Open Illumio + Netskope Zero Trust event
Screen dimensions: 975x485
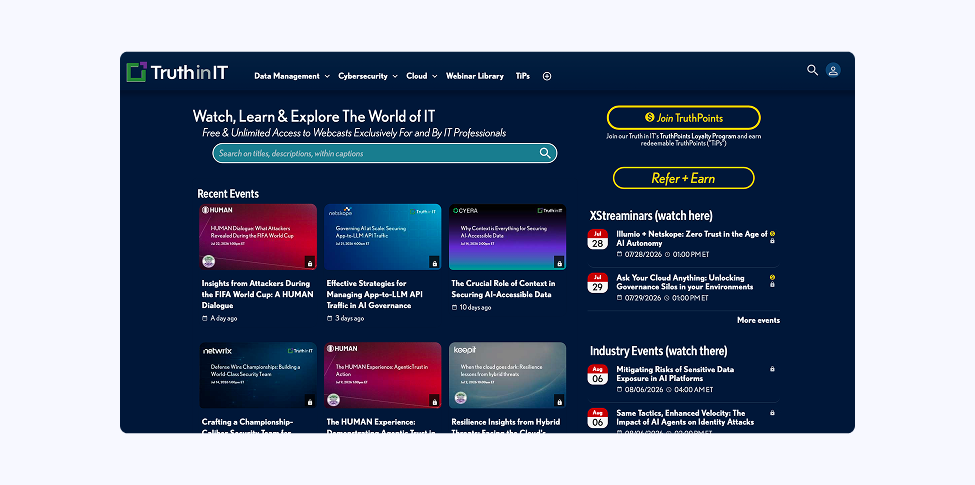click(692, 239)
